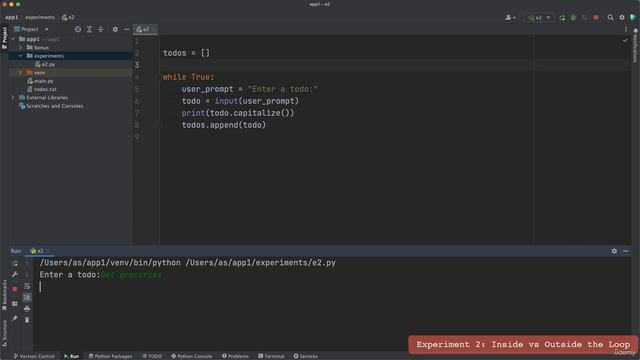Click console input line below Enter a todo
This screenshot has width=640, height=360.
[x=332, y=287]
